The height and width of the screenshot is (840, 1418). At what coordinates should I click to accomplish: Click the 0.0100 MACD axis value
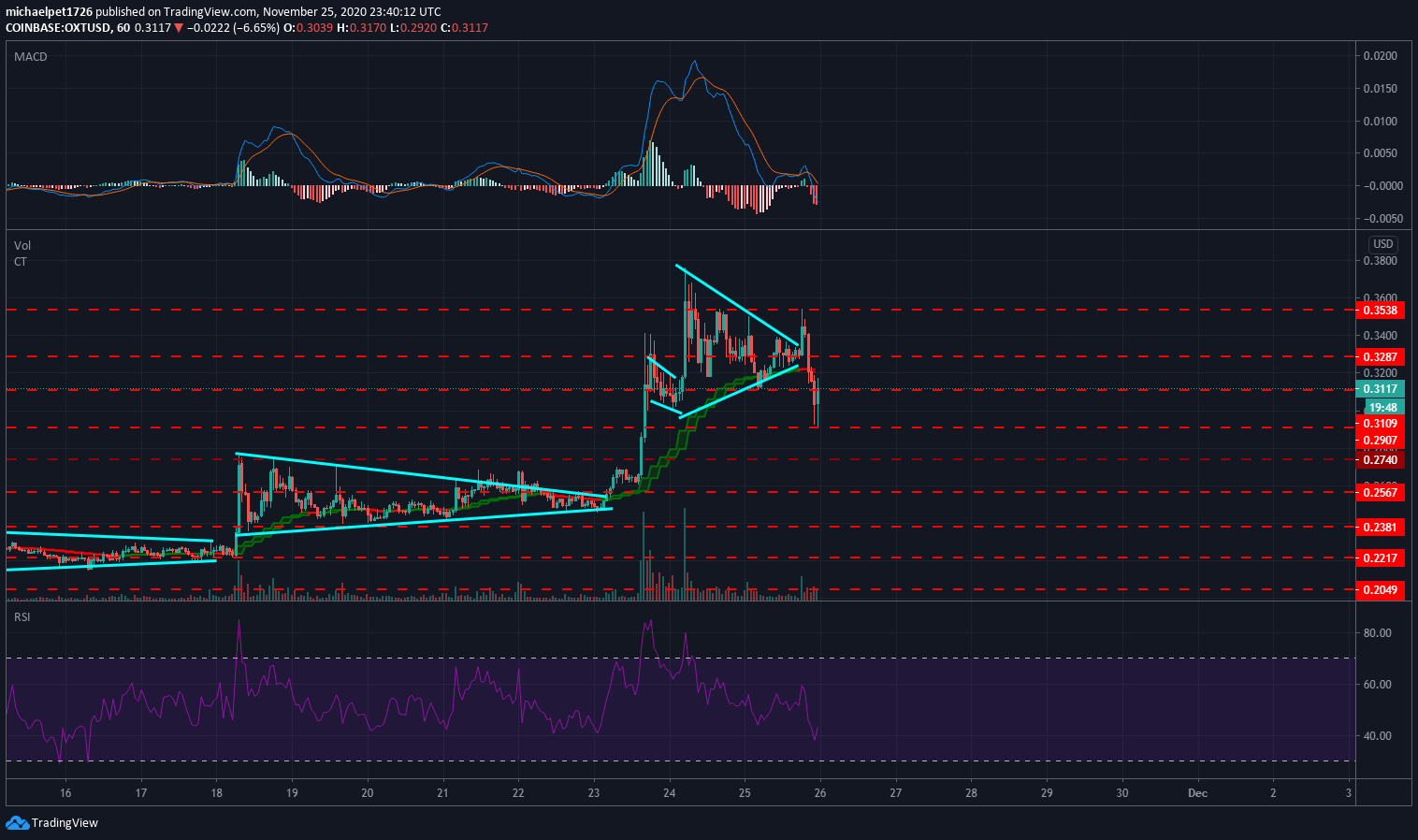[x=1380, y=122]
